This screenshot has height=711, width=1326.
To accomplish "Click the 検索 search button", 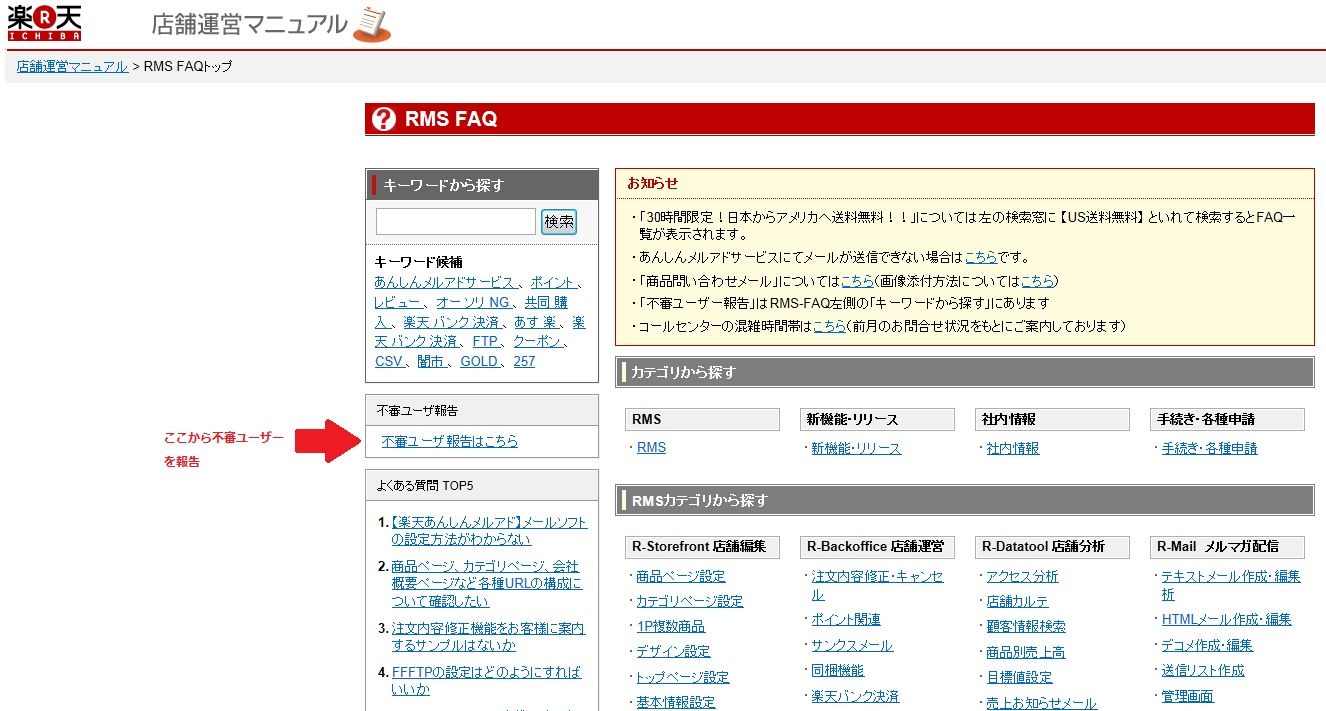I will pos(559,221).
